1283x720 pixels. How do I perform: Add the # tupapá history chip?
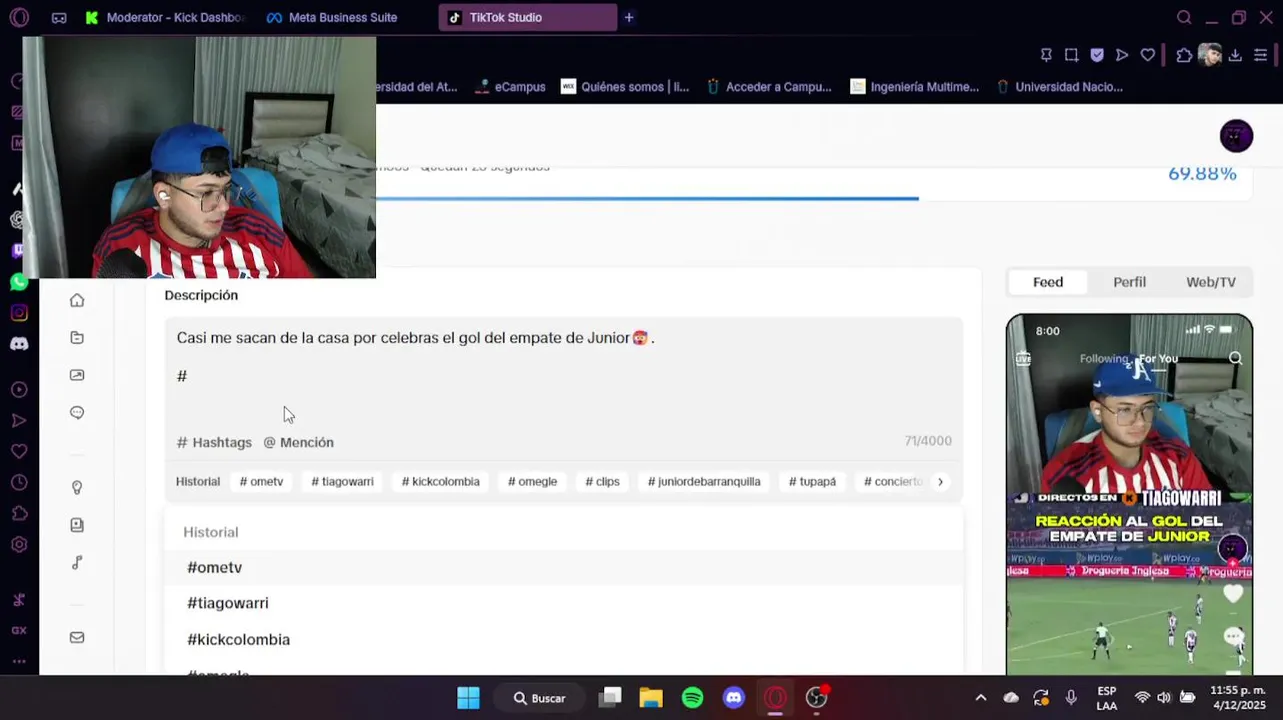[x=812, y=482]
